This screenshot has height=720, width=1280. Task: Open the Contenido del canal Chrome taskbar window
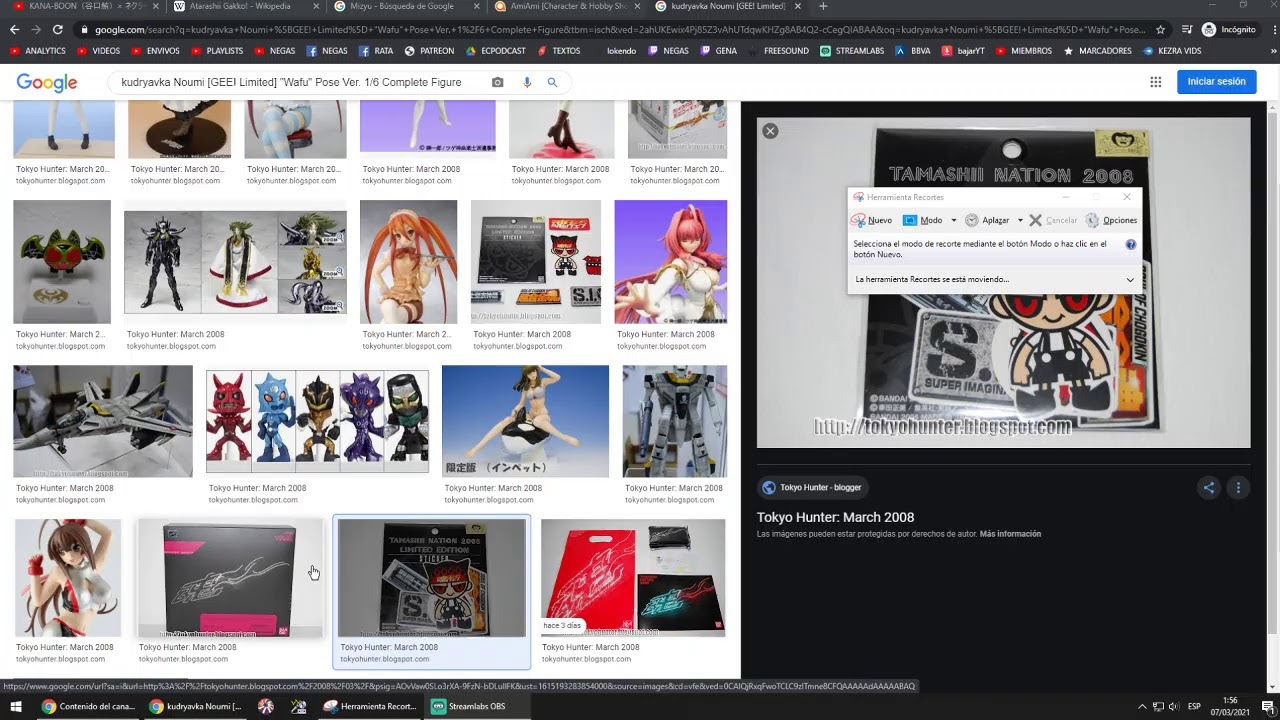pyautogui.click(x=88, y=706)
